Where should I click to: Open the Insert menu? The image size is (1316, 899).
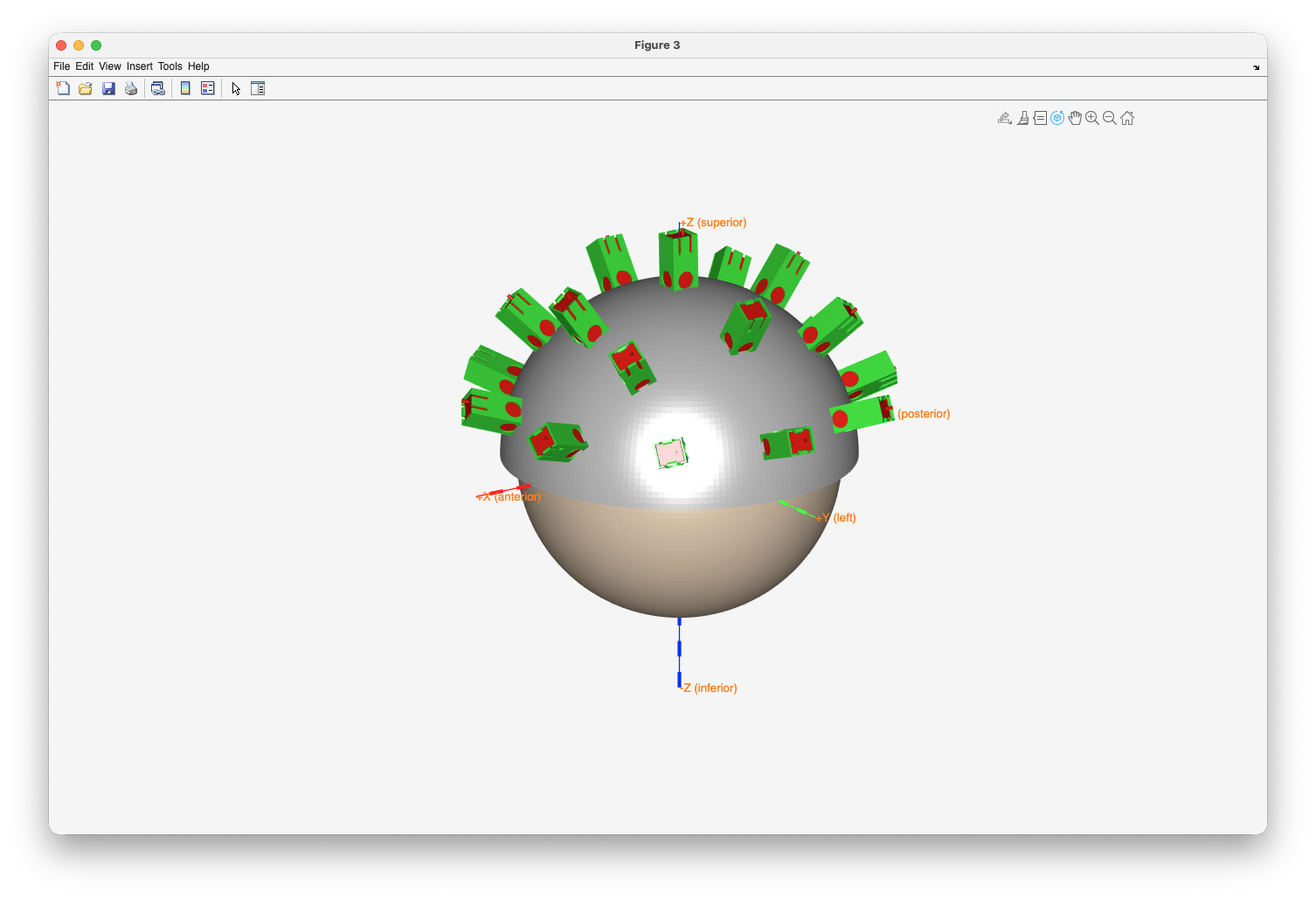[x=139, y=66]
